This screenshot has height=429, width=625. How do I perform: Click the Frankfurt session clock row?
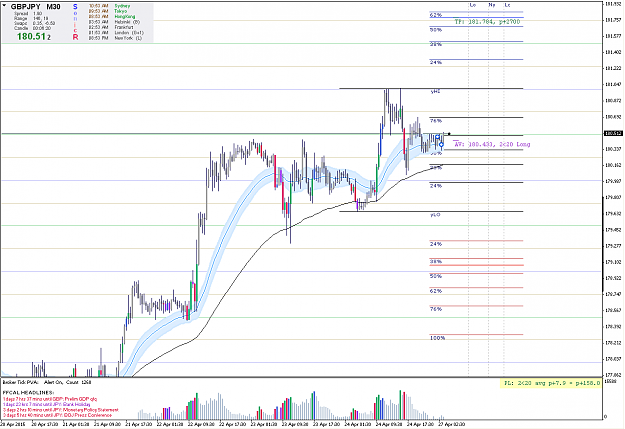point(111,28)
